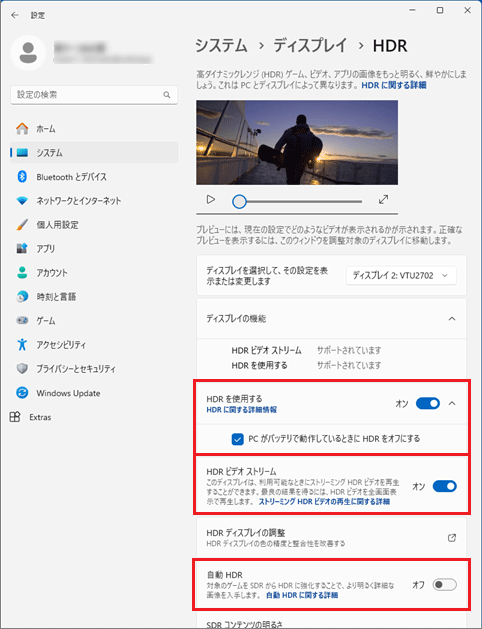
Task: Open プライバシーとセキュリティ settings page
Action: (x=94, y=369)
